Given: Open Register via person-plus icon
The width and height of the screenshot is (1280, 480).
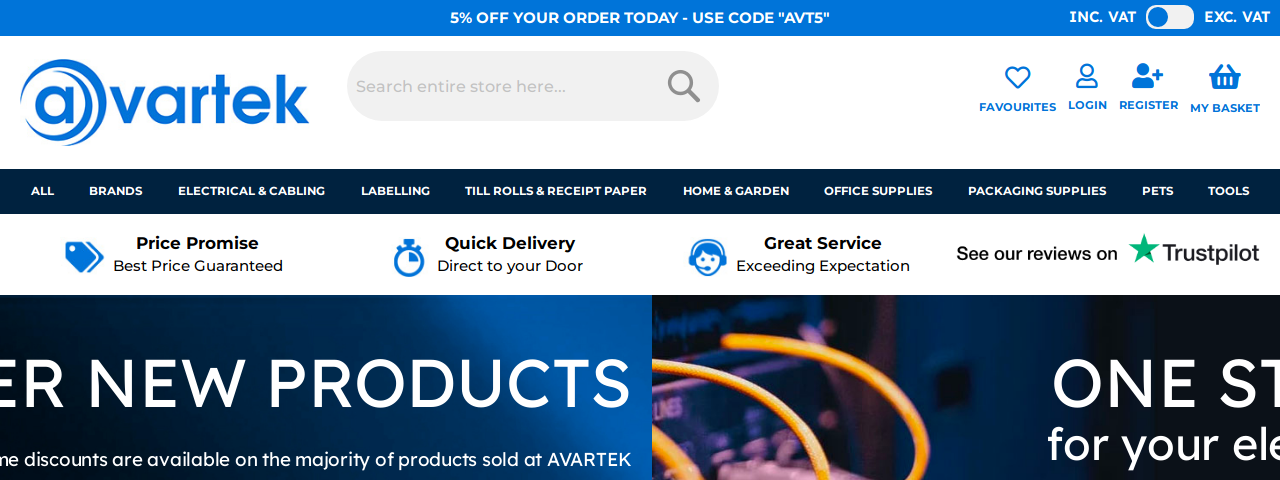Looking at the screenshot, I should 1147,76.
